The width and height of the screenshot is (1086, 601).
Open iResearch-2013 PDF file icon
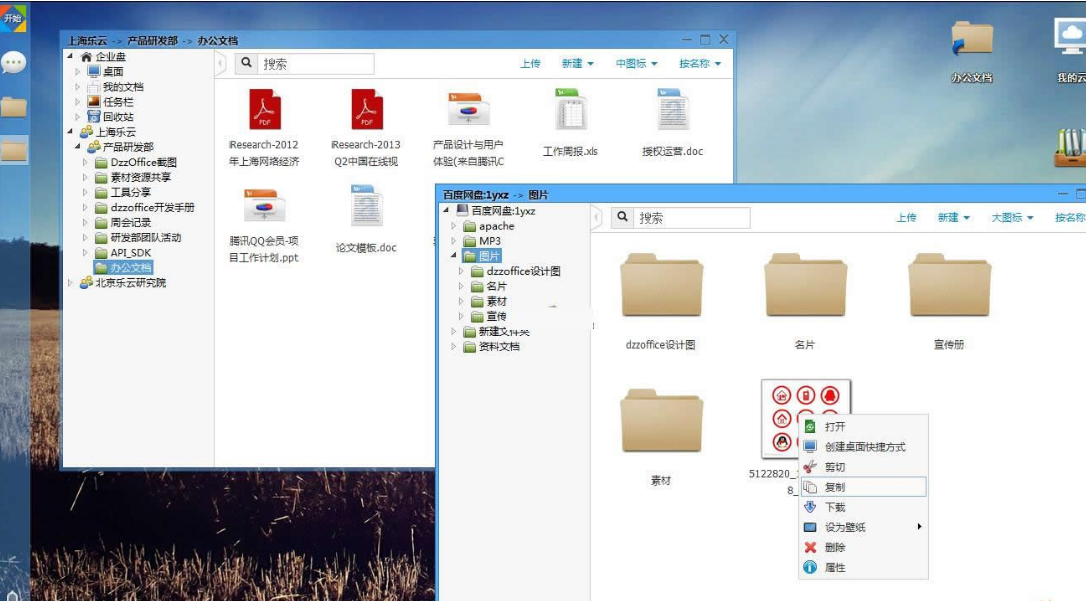click(x=366, y=109)
